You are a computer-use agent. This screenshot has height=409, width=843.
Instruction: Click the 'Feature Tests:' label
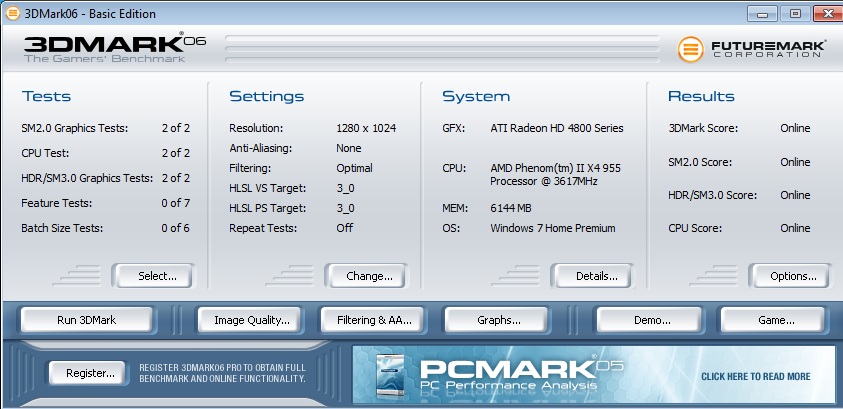(x=56, y=203)
